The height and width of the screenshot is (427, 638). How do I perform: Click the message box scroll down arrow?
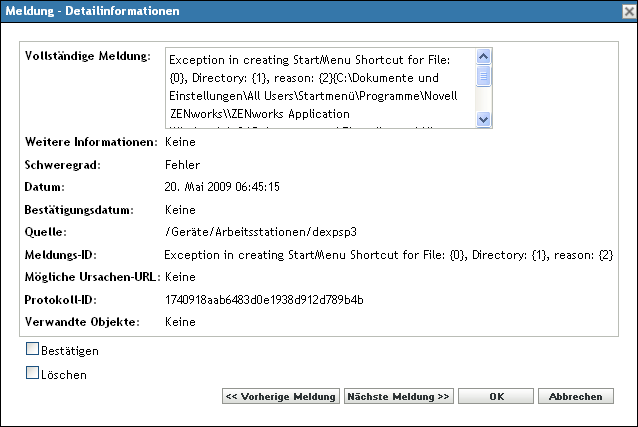click(484, 120)
